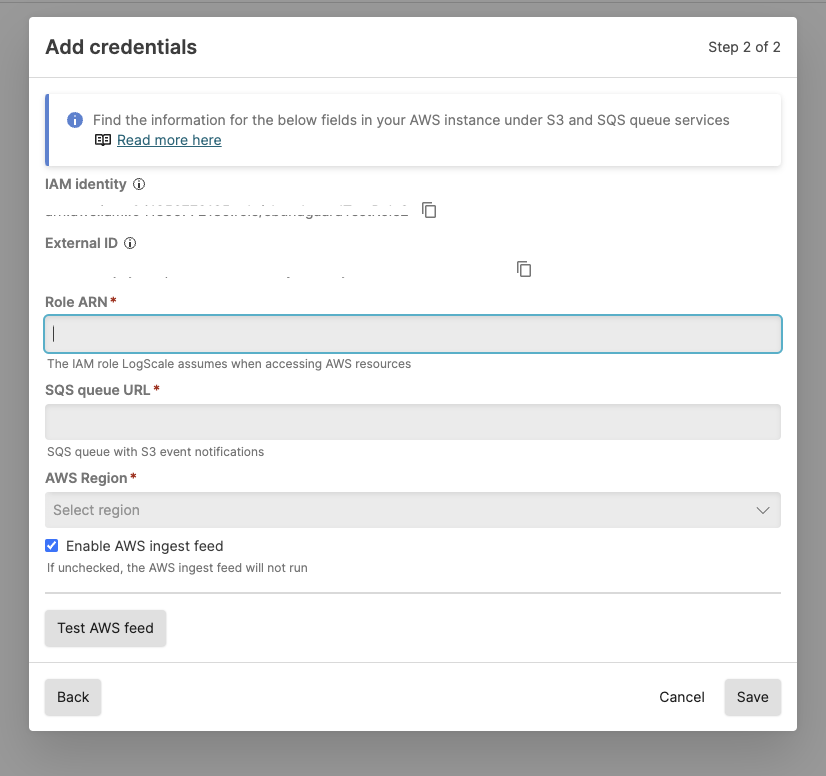The height and width of the screenshot is (776, 826).
Task: Click inside the Role ARN field
Action: [x=412, y=334]
